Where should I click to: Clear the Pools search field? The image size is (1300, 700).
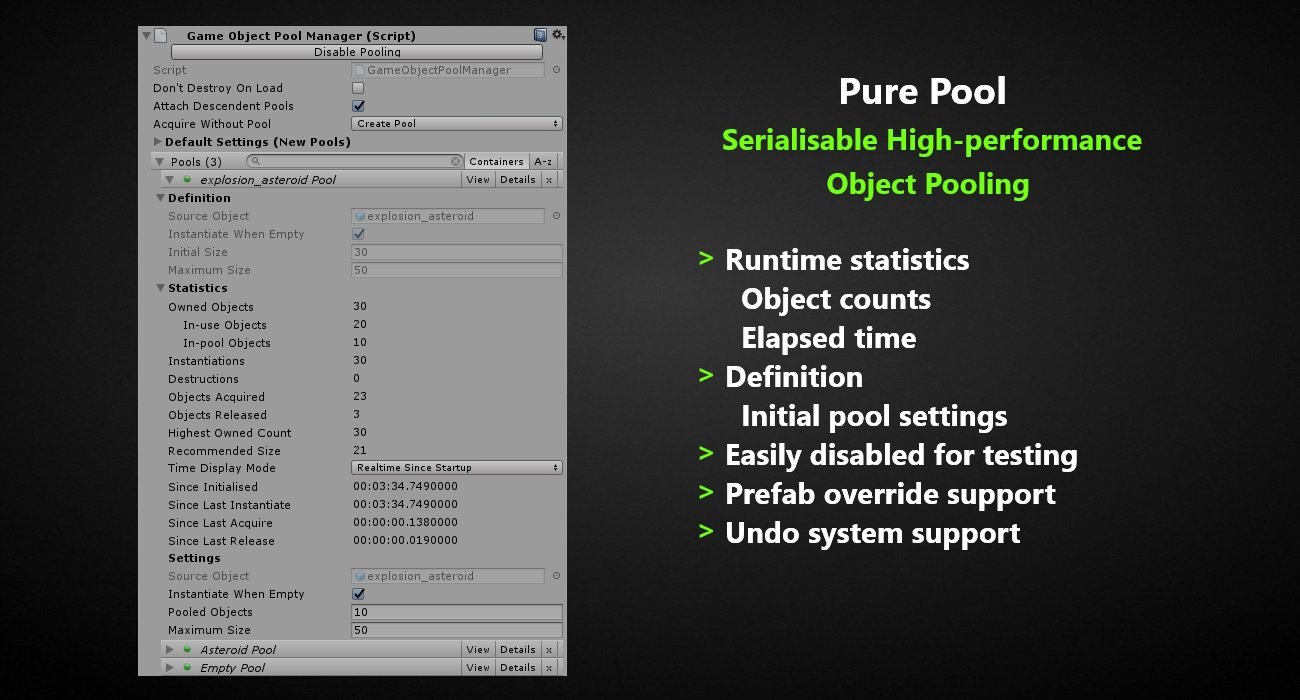click(456, 161)
